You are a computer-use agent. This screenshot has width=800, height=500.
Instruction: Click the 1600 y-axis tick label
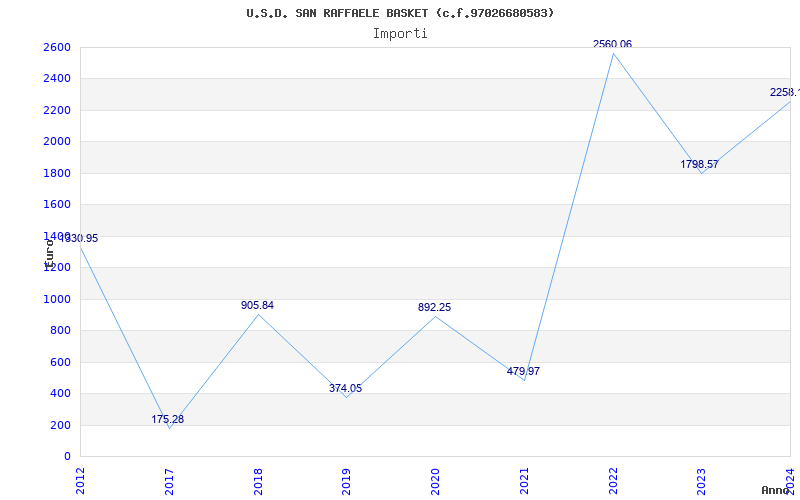(57, 205)
